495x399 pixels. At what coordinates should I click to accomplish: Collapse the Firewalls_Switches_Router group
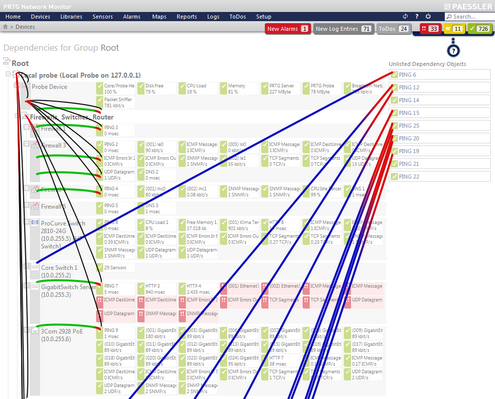(x=17, y=116)
